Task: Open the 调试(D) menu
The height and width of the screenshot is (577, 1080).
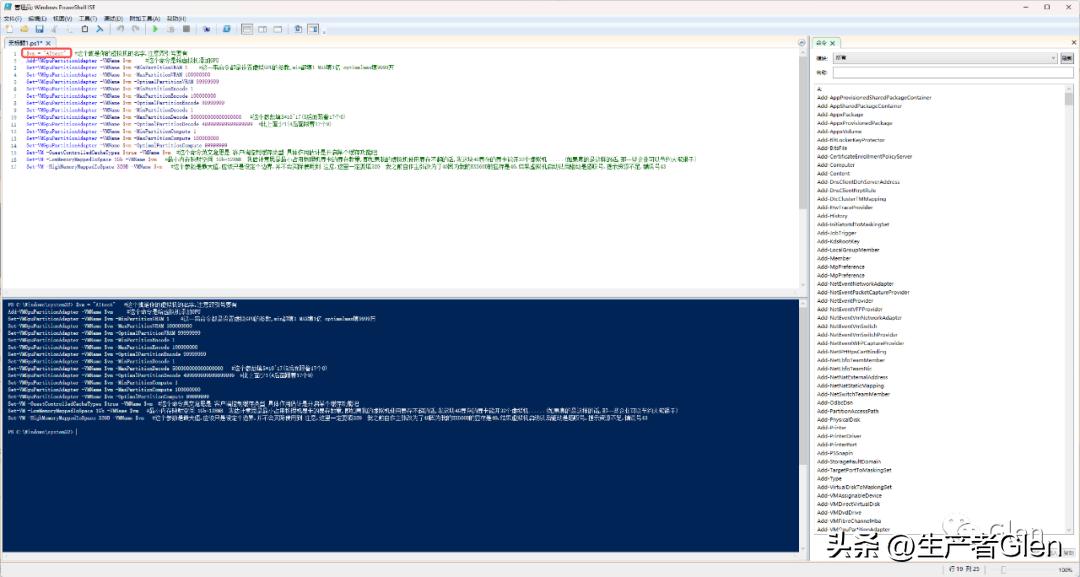Action: click(113, 19)
